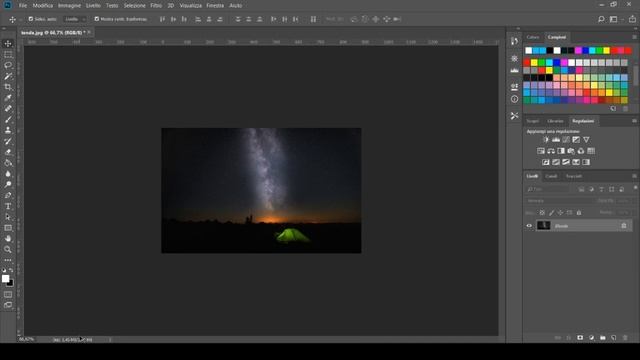
Task: Open the File menu
Action: pyautogui.click(x=23, y=6)
